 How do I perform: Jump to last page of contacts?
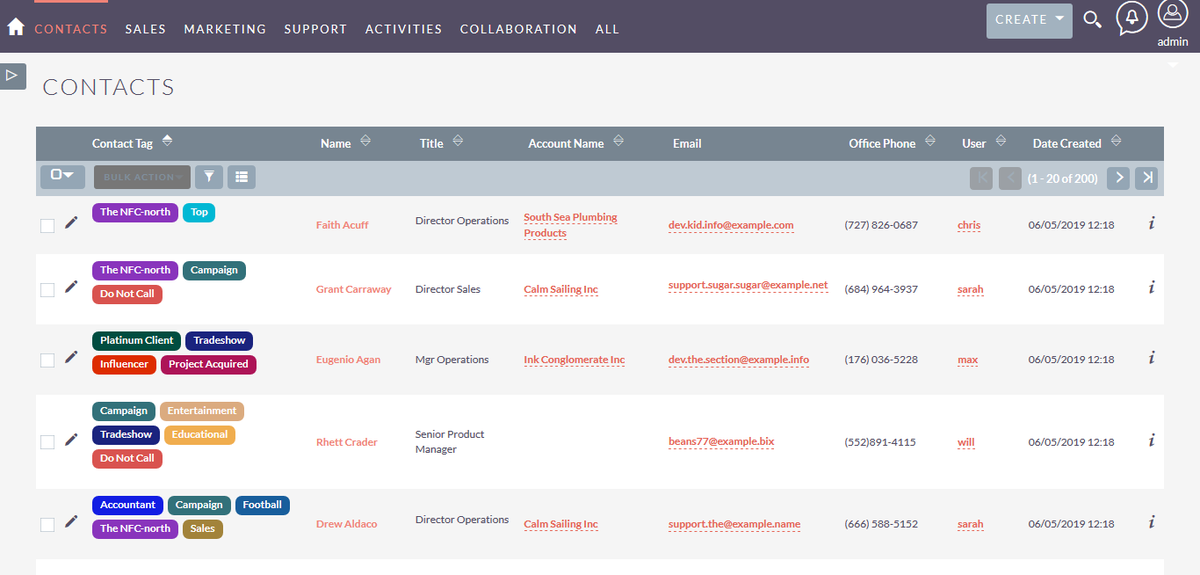point(1147,178)
